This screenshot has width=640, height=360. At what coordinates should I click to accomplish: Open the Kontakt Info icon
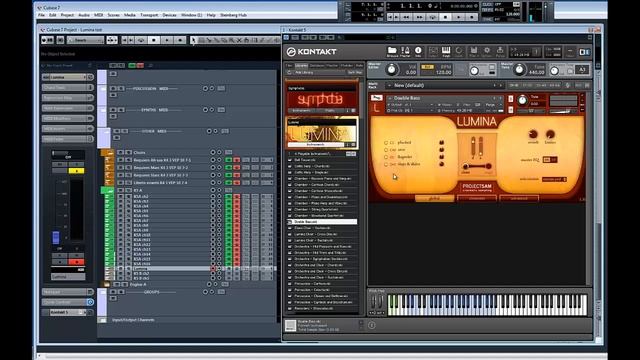418,51
